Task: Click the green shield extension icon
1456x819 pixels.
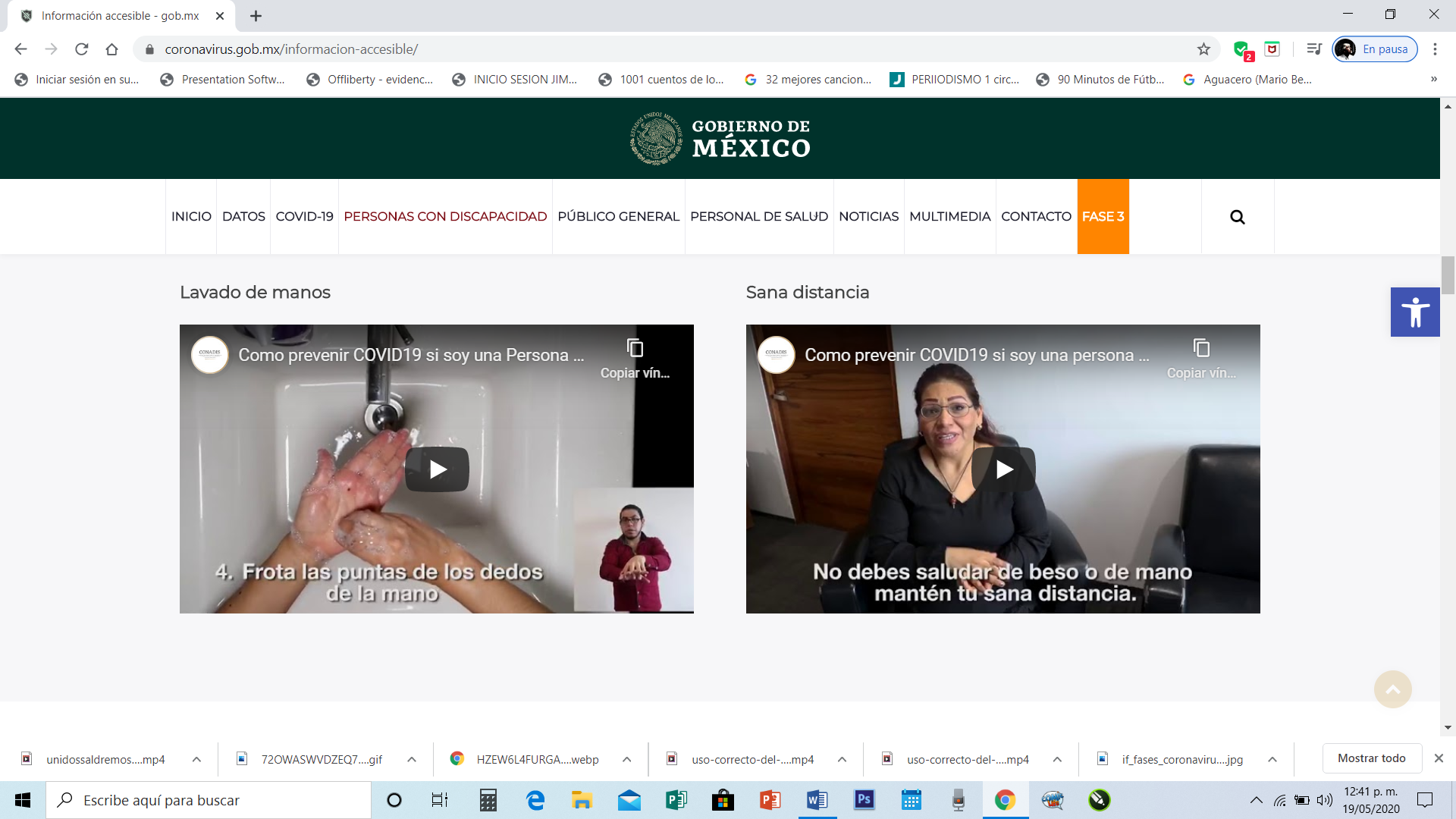Action: coord(1242,50)
